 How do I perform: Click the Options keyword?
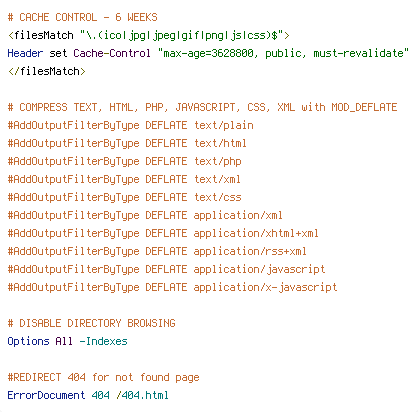pos(28,341)
